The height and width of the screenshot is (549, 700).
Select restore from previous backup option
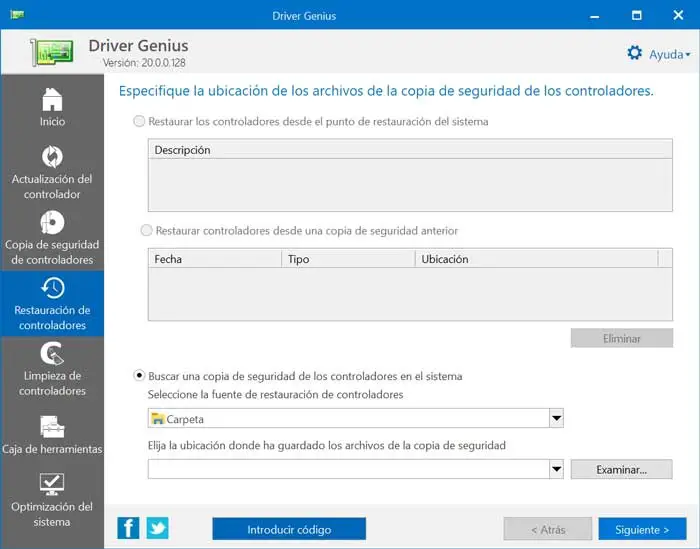146,230
